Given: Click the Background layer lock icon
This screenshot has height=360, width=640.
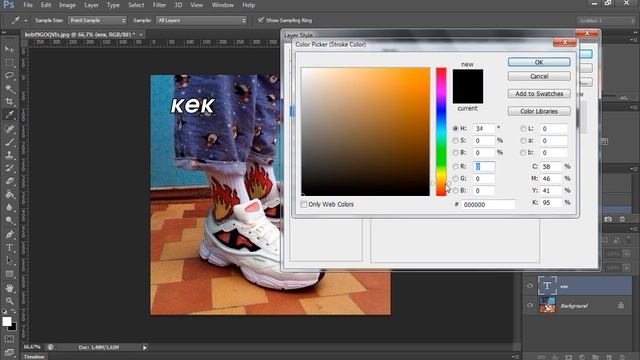Looking at the screenshot, I should tap(621, 305).
